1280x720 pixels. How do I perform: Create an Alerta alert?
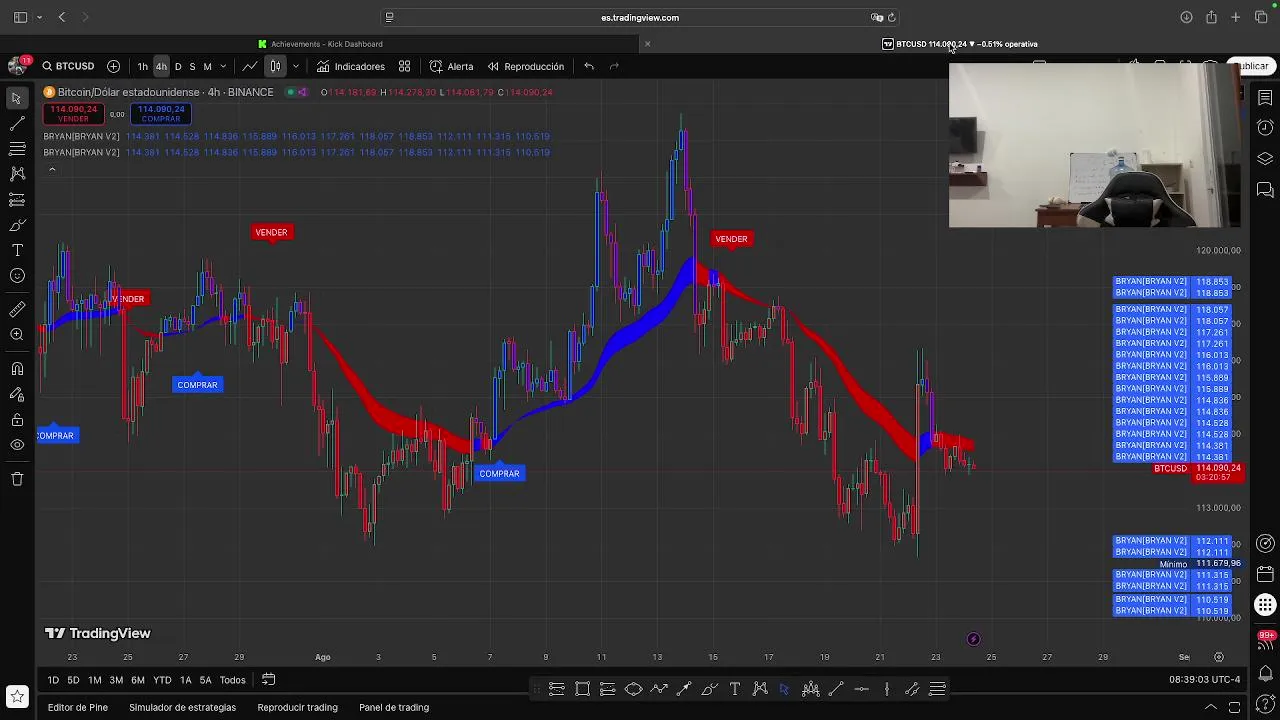tap(451, 66)
